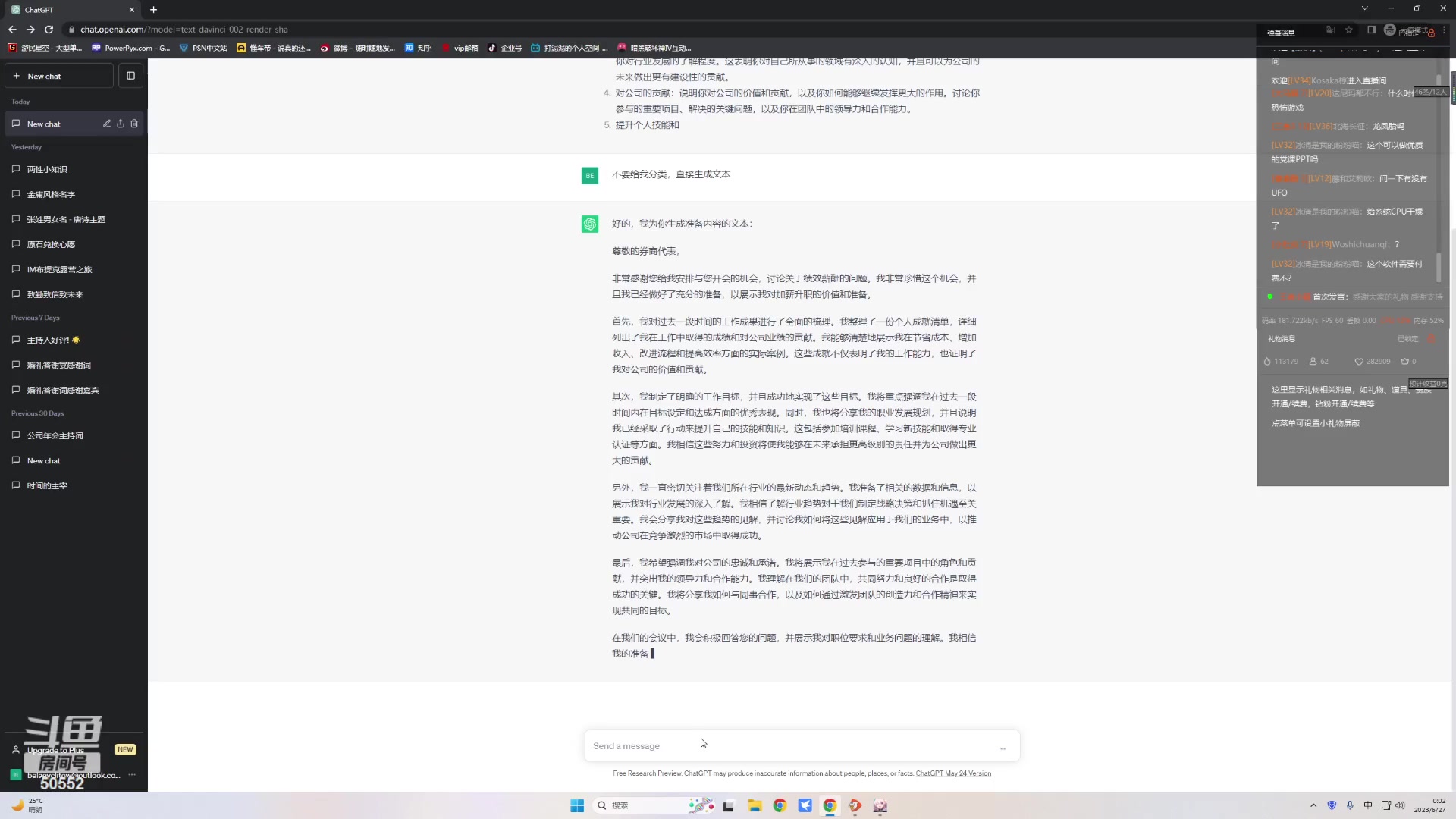The image size is (1456, 819).
Task: Open vip邮箱 bookmark
Action: tap(460, 48)
